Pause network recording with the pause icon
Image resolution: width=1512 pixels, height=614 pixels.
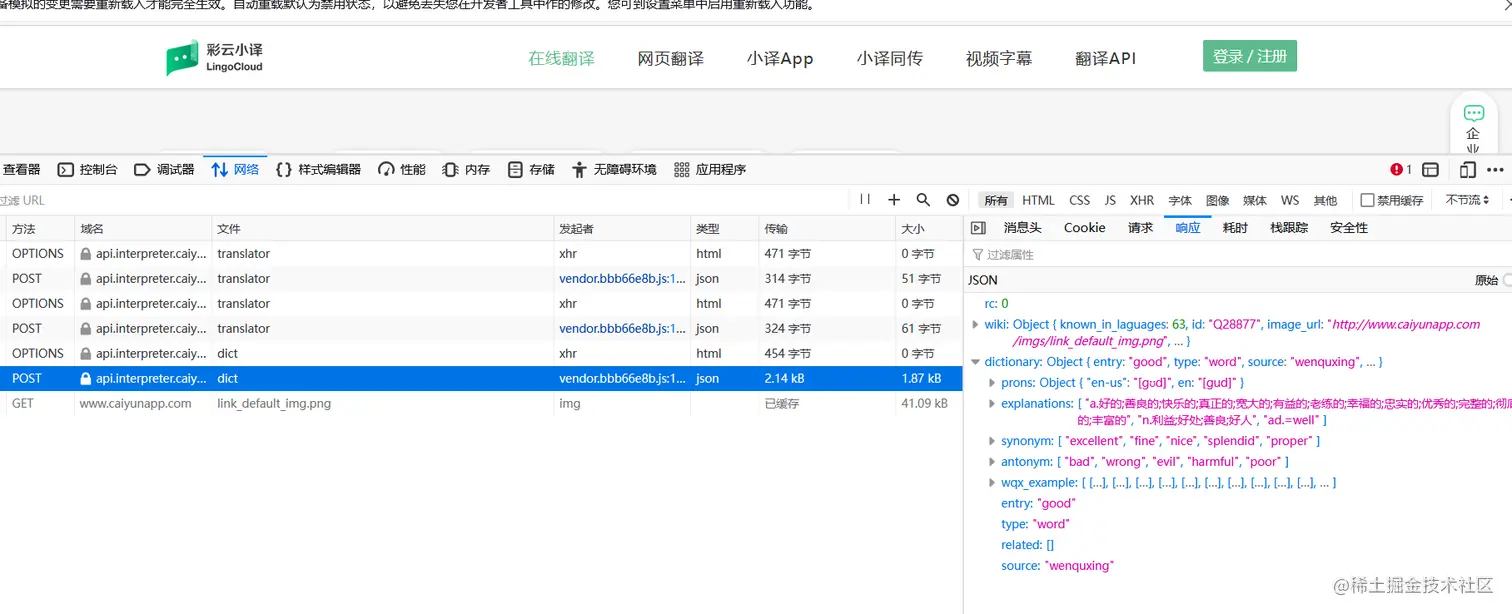(x=865, y=200)
